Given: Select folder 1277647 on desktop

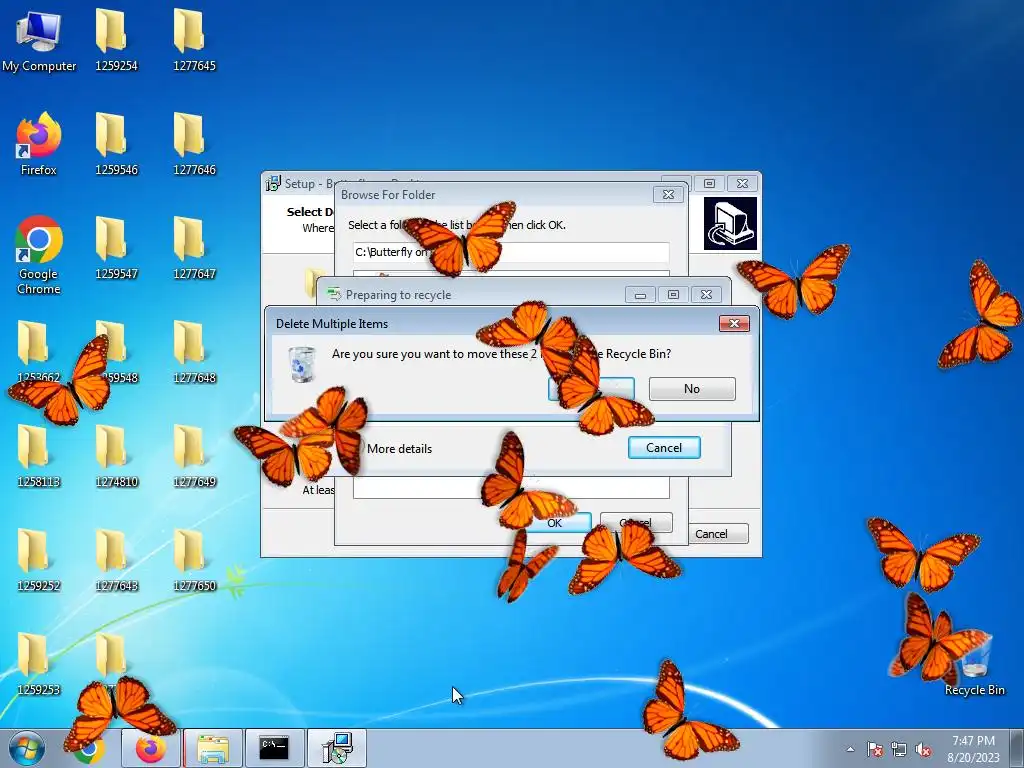Looking at the screenshot, I should [194, 248].
